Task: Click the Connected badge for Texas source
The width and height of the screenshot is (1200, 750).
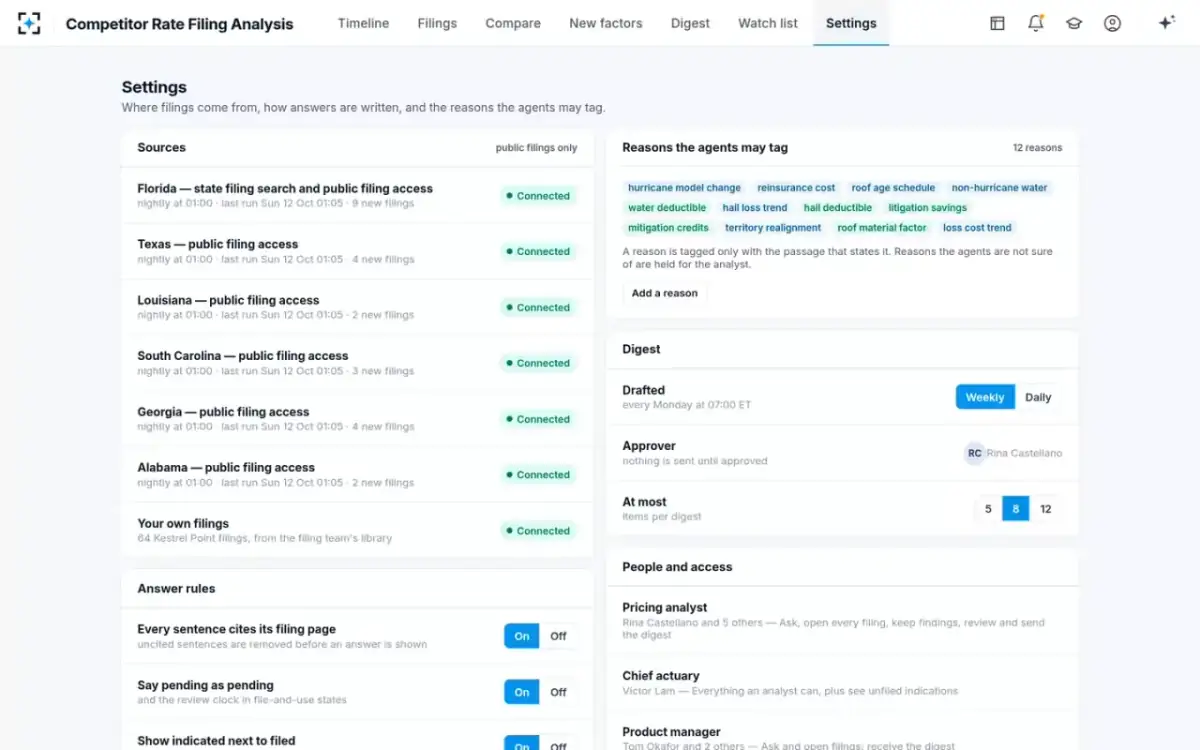Action: pos(538,252)
